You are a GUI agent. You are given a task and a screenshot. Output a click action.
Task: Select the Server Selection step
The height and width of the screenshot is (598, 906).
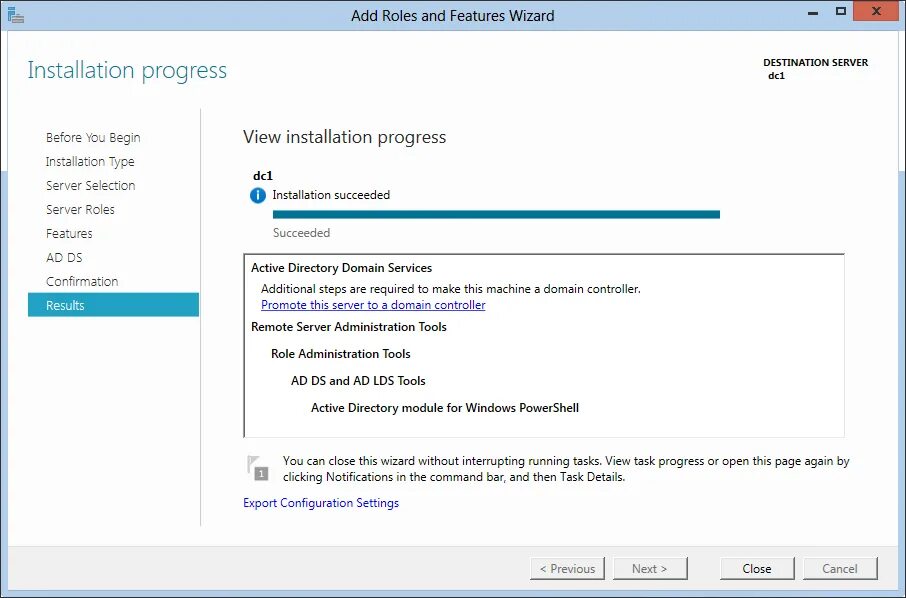point(91,185)
